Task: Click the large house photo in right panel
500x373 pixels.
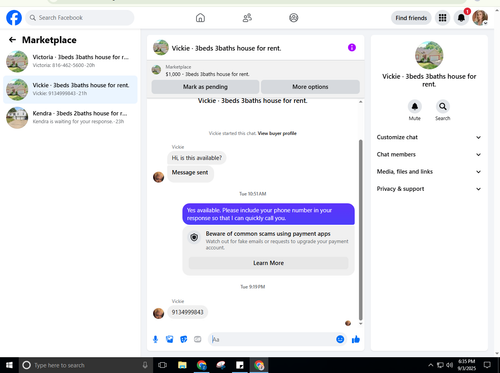Action: (429, 55)
